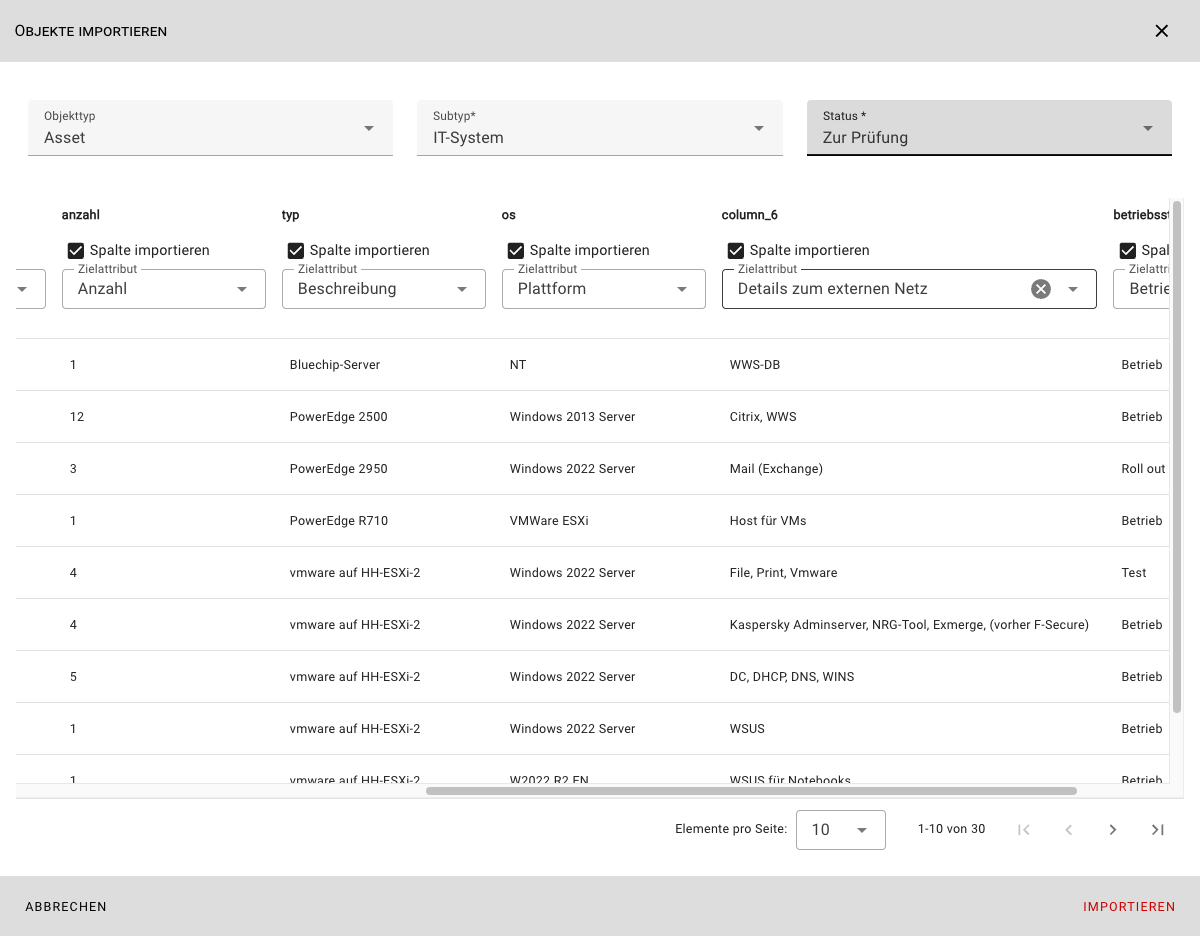Click the VMWare ESXi cell

point(549,521)
